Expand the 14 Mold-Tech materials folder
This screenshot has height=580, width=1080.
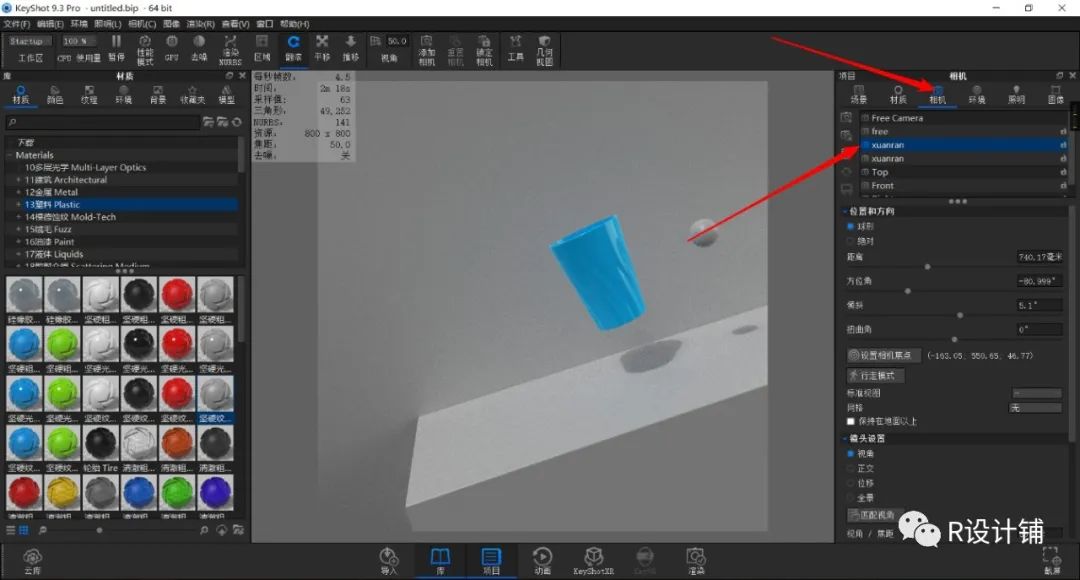19,217
